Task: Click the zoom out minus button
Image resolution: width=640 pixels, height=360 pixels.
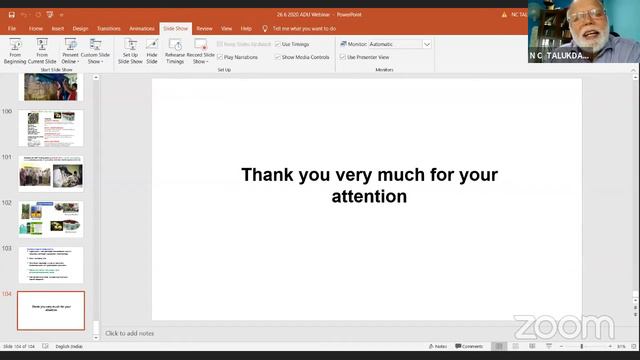Action: (x=561, y=346)
